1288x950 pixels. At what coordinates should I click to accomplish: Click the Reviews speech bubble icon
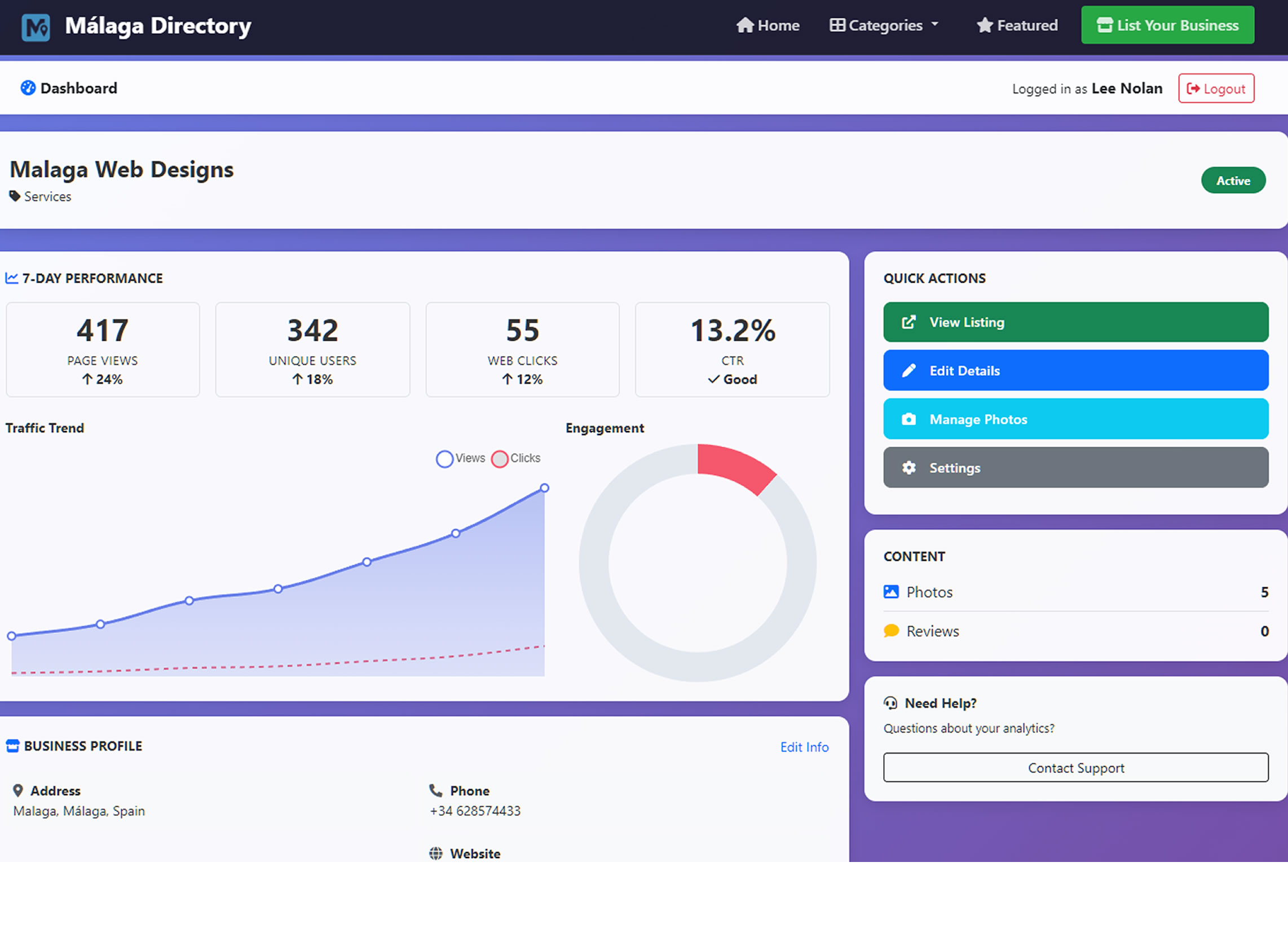pyautogui.click(x=891, y=631)
